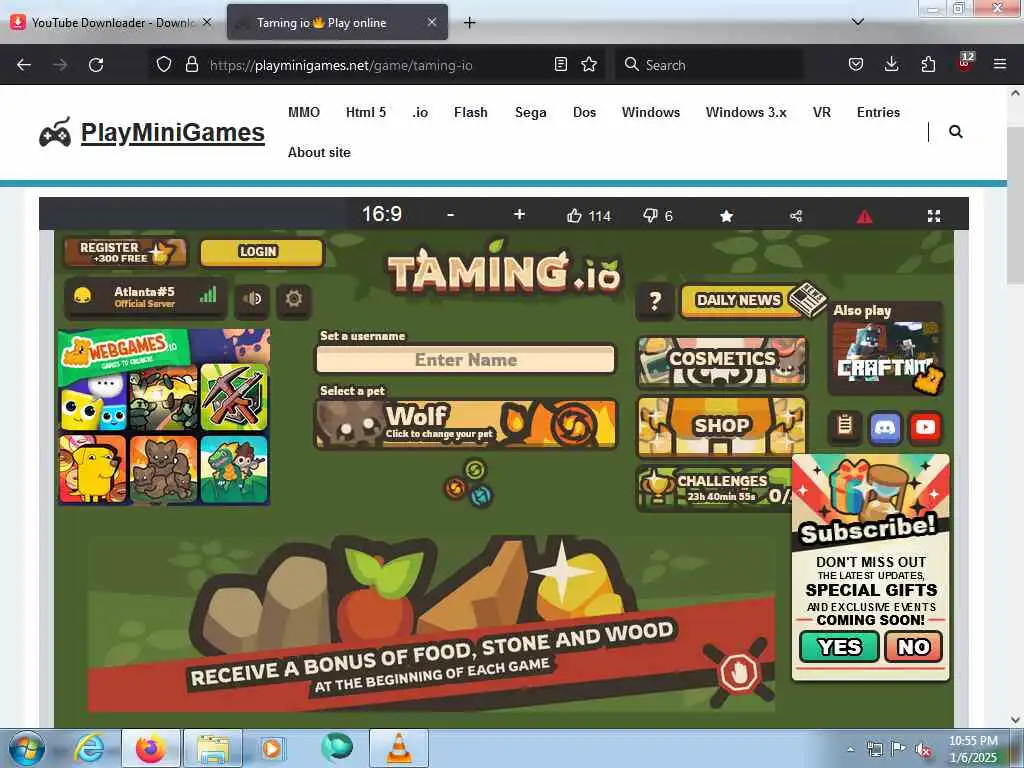Open the .io menu item

pyautogui.click(x=420, y=112)
